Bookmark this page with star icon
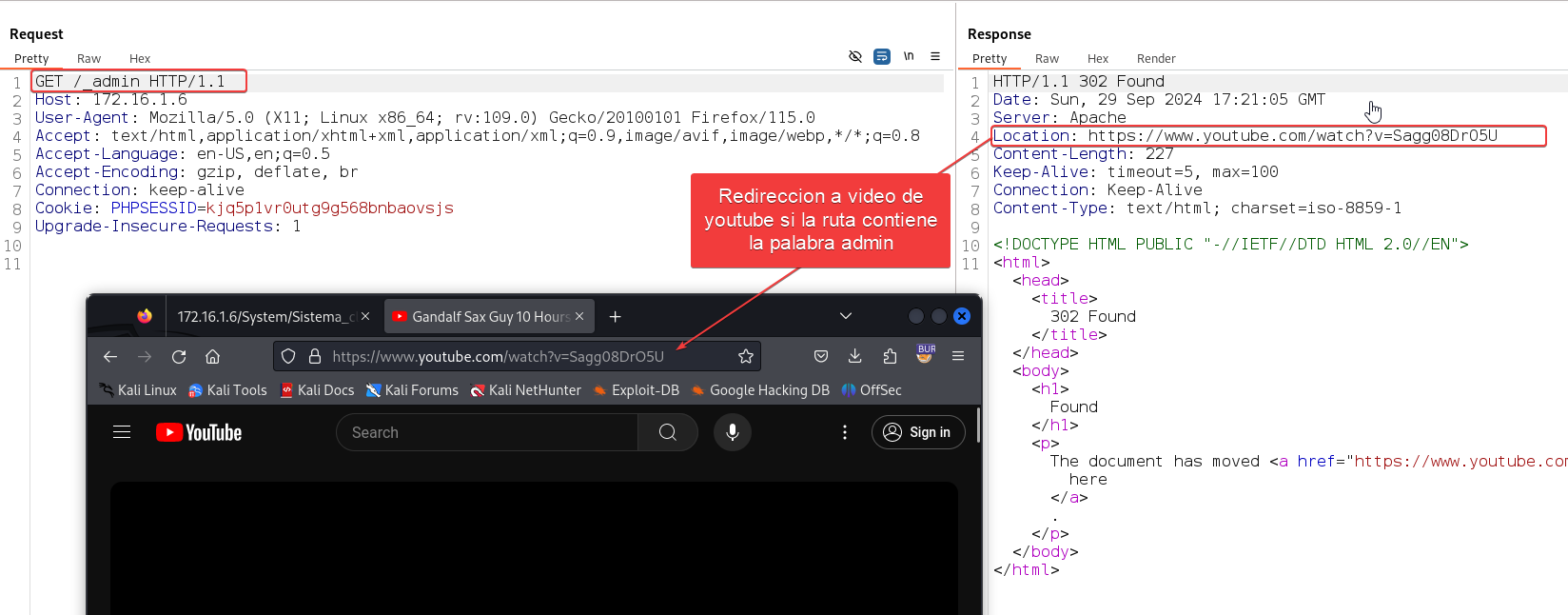The height and width of the screenshot is (615, 1568). [745, 356]
